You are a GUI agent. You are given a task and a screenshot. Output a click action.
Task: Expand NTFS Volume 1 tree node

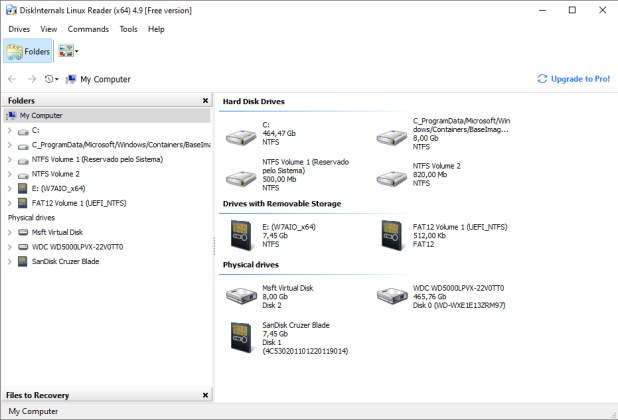tap(10, 160)
